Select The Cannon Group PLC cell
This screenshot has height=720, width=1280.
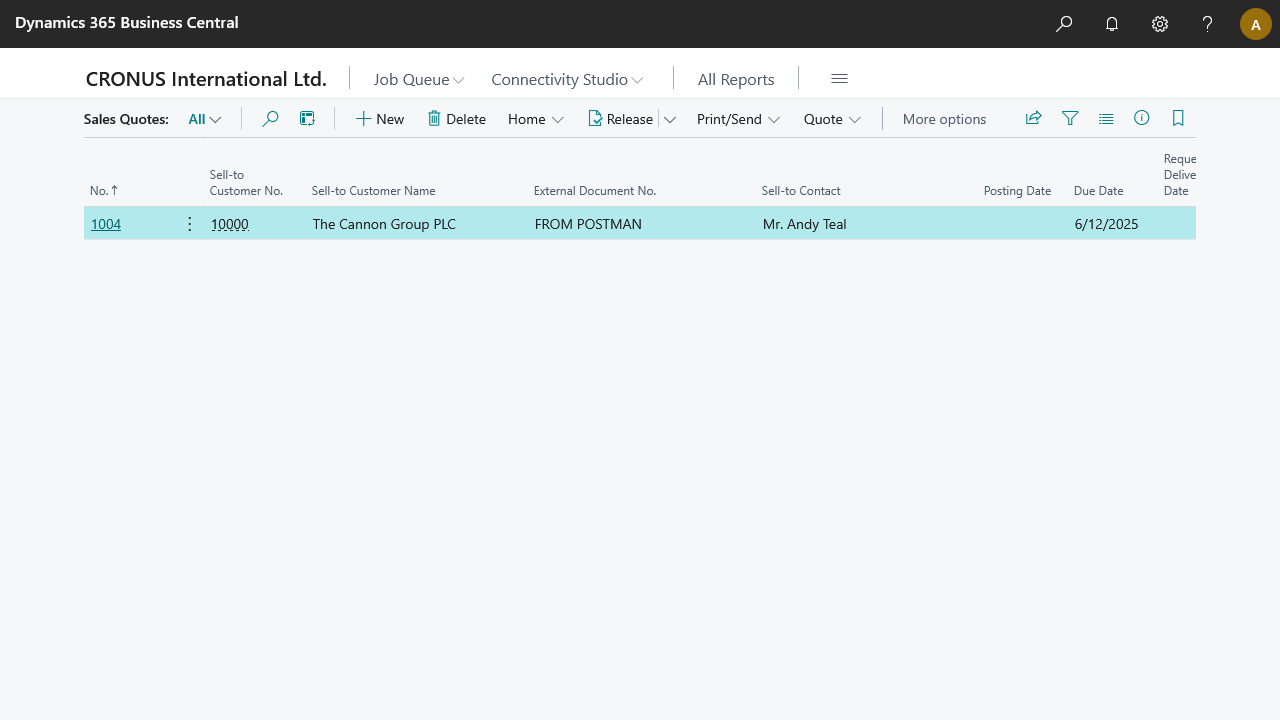tap(384, 224)
